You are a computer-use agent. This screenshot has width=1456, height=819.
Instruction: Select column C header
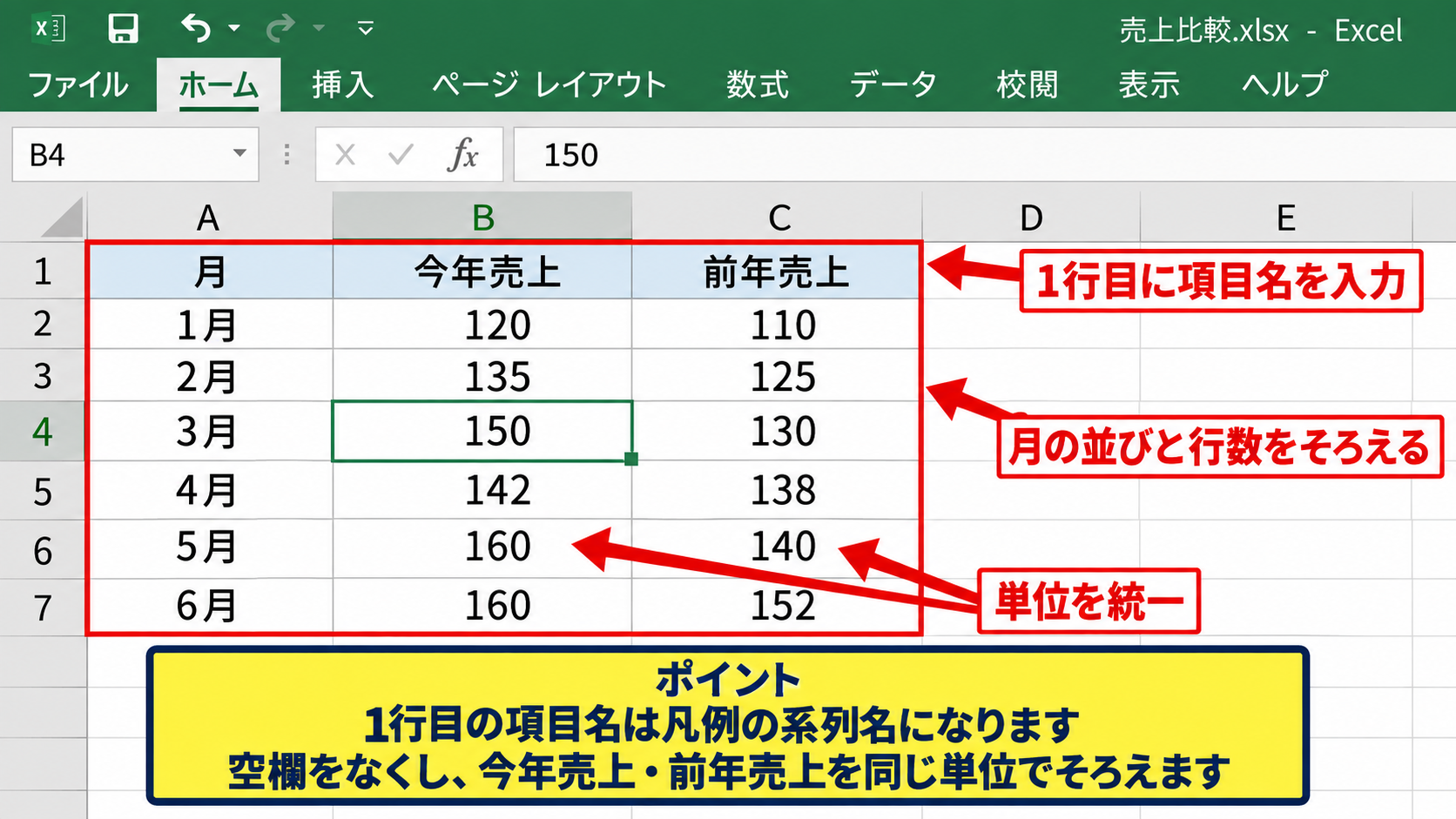778,217
